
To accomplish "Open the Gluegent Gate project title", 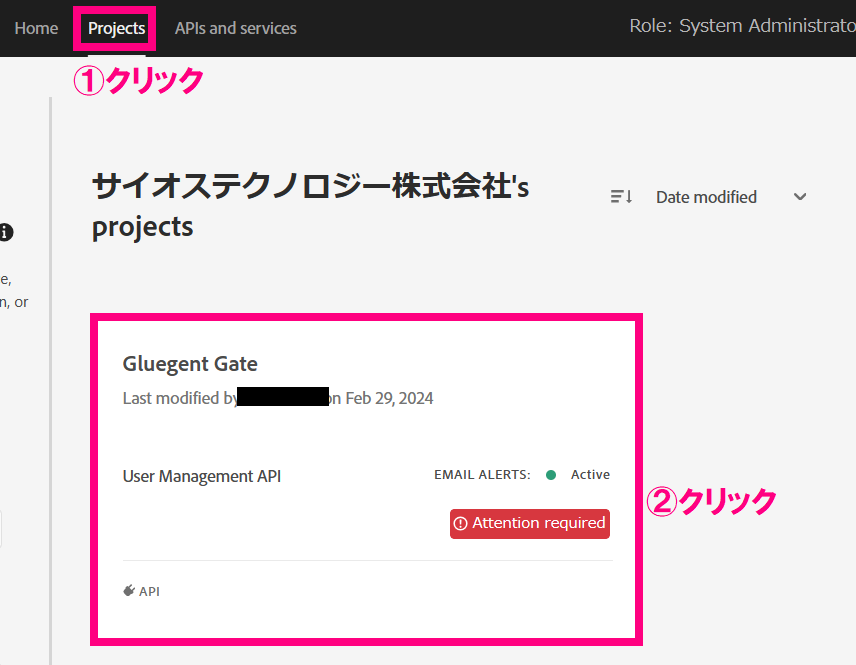I will 189,364.
